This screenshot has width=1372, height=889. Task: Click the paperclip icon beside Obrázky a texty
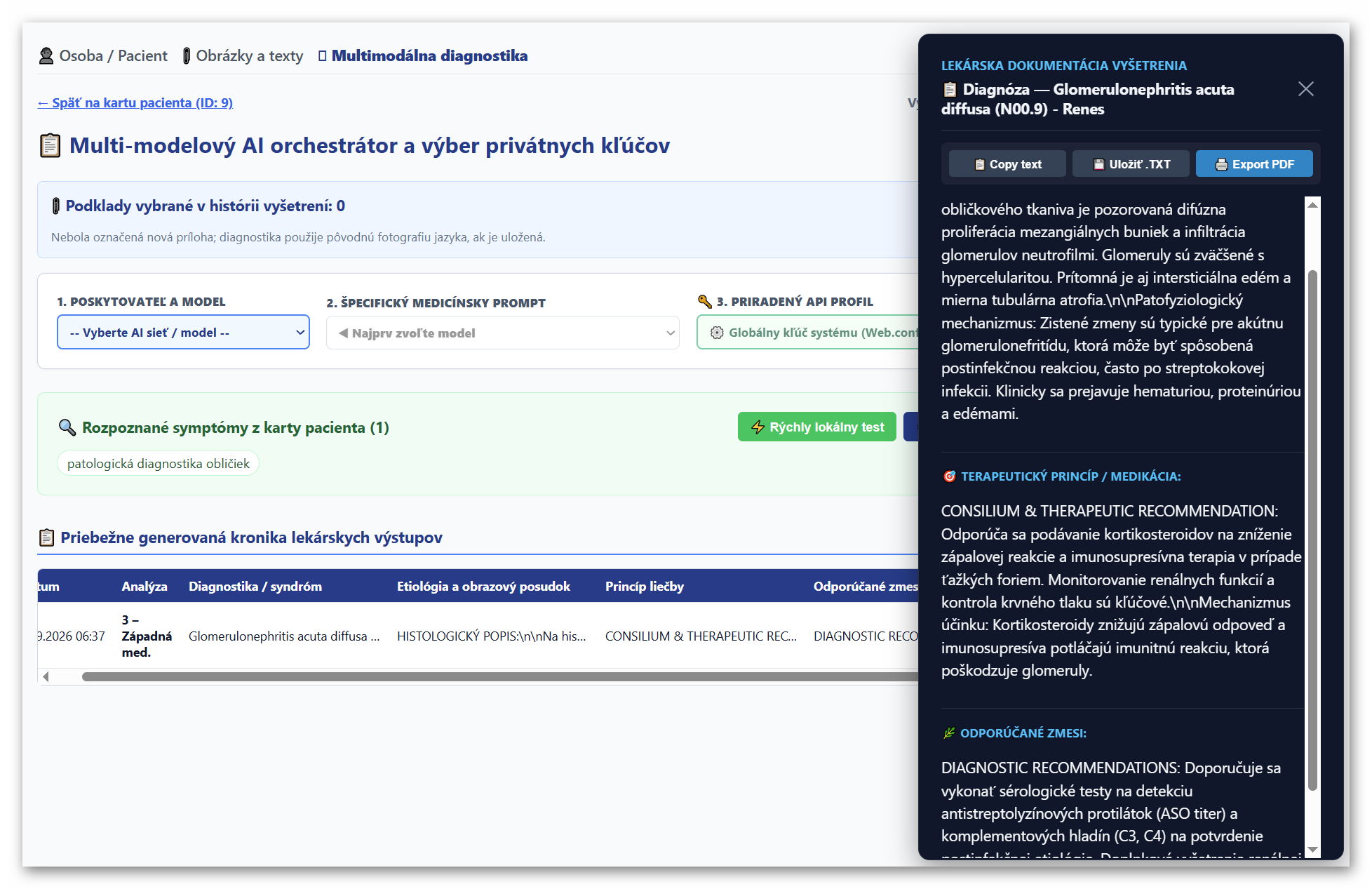tap(187, 55)
